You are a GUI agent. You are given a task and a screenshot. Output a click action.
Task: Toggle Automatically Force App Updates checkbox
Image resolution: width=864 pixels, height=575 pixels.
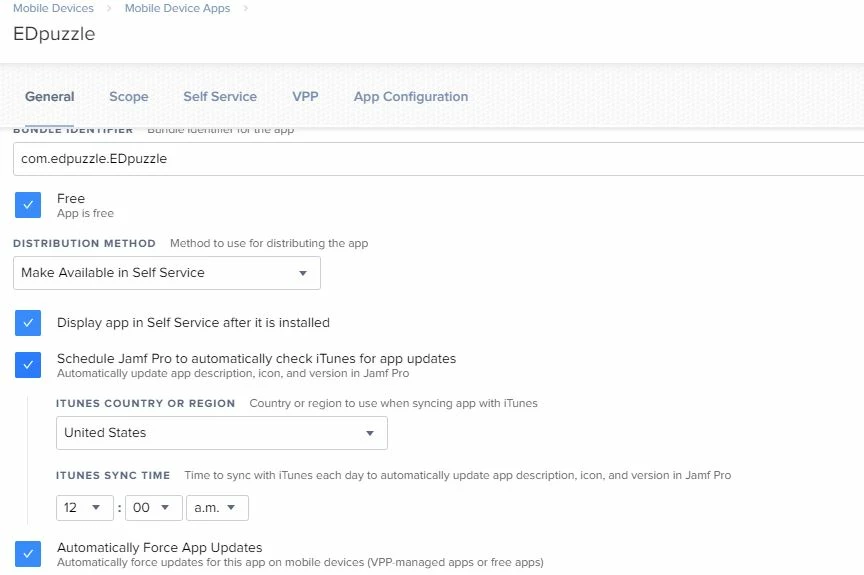click(28, 554)
